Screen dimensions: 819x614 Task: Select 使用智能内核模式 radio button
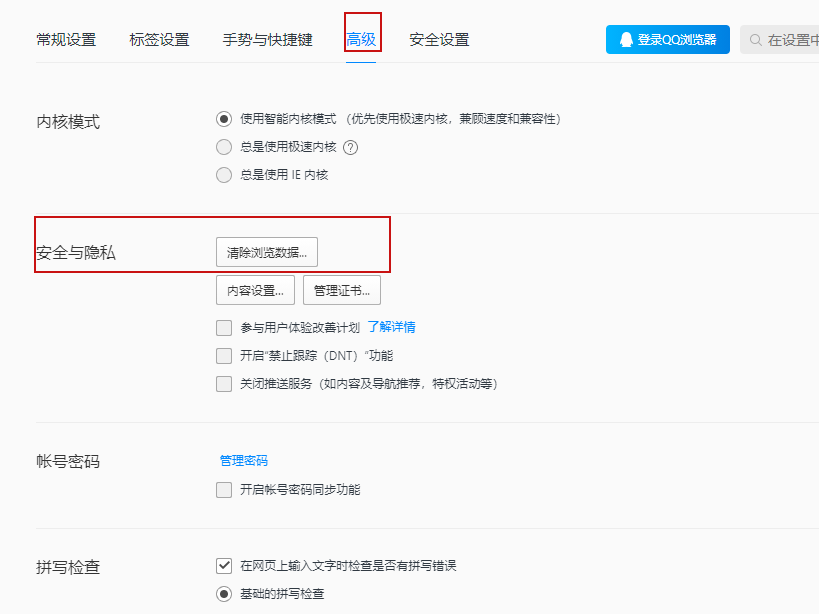(224, 119)
